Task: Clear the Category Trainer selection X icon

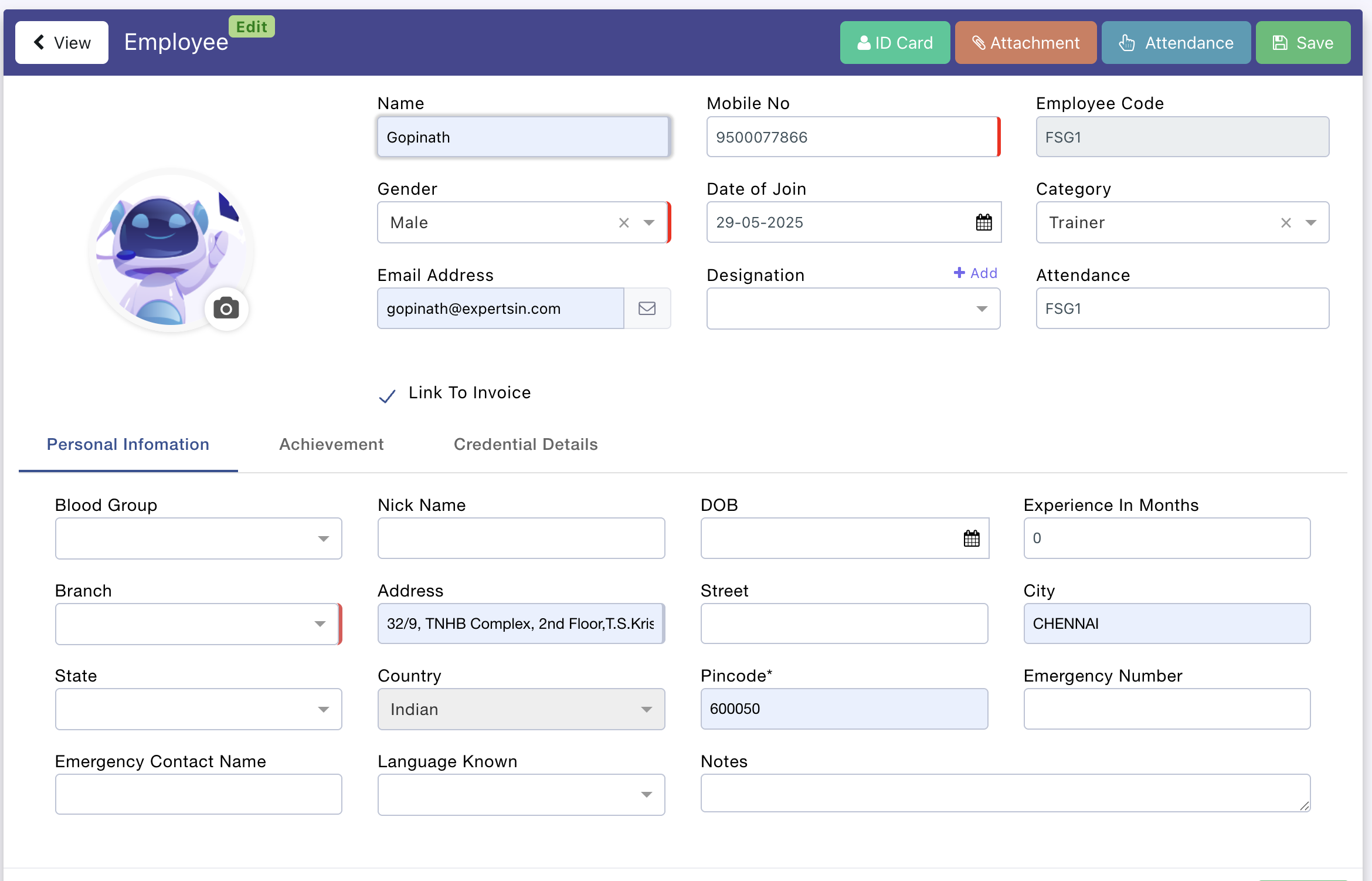Action: pos(1286,223)
